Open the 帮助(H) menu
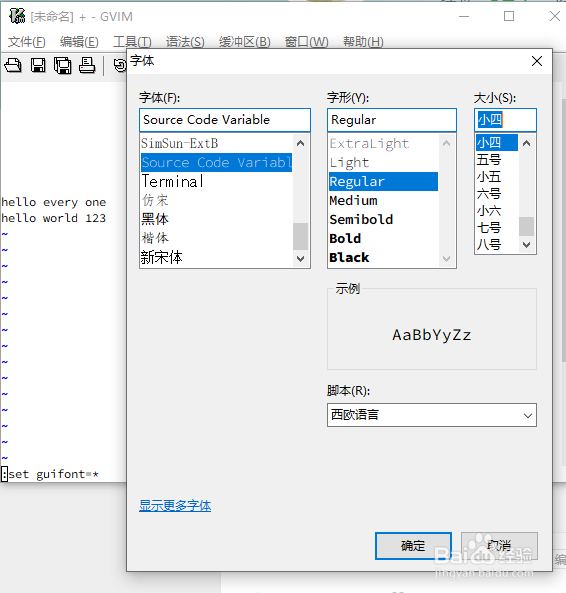The width and height of the screenshot is (566, 593). (x=363, y=42)
